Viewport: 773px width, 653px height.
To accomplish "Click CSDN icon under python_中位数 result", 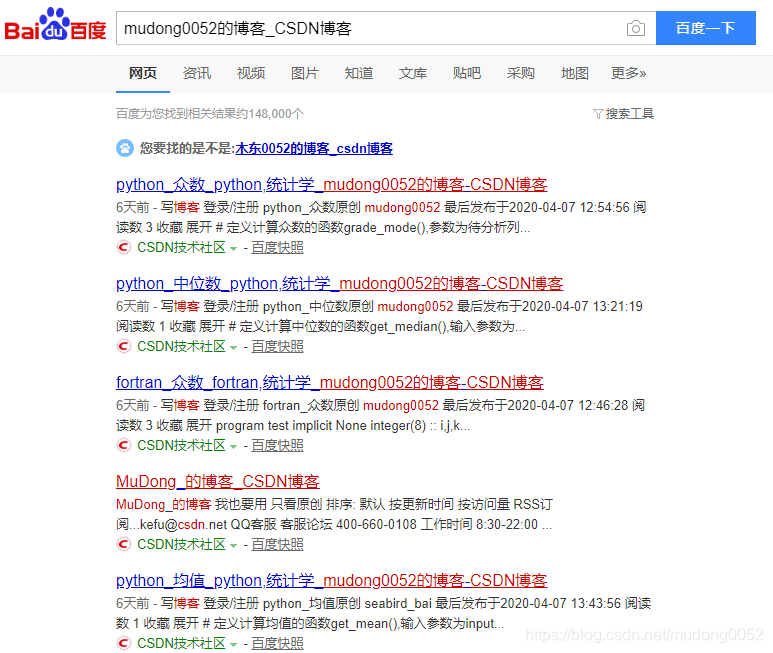I will point(123,346).
